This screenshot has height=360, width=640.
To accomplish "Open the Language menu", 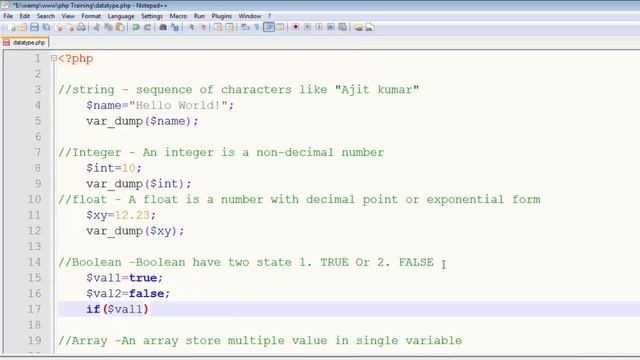I will (x=121, y=16).
